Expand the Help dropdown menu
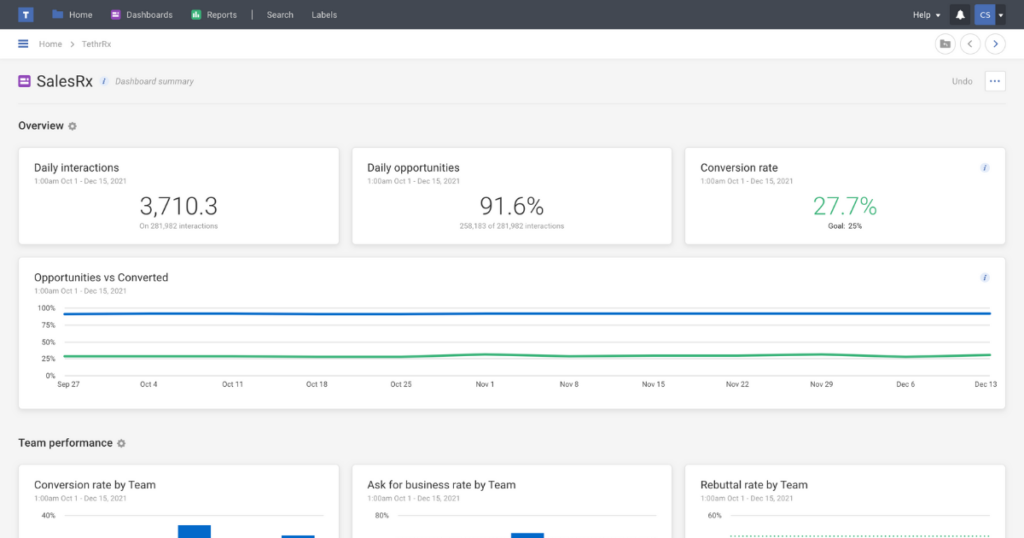This screenshot has height=538, width=1024. click(926, 15)
